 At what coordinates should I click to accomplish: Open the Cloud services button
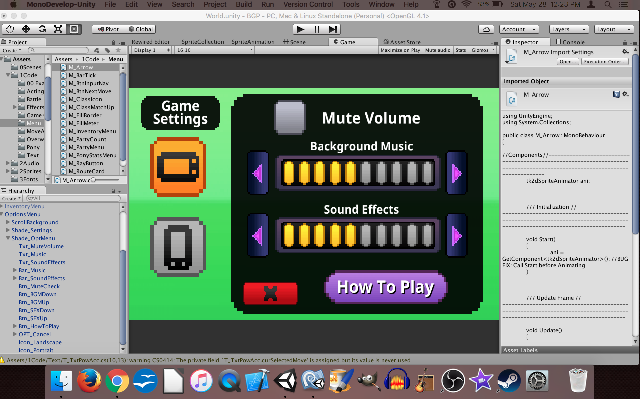pos(486,29)
